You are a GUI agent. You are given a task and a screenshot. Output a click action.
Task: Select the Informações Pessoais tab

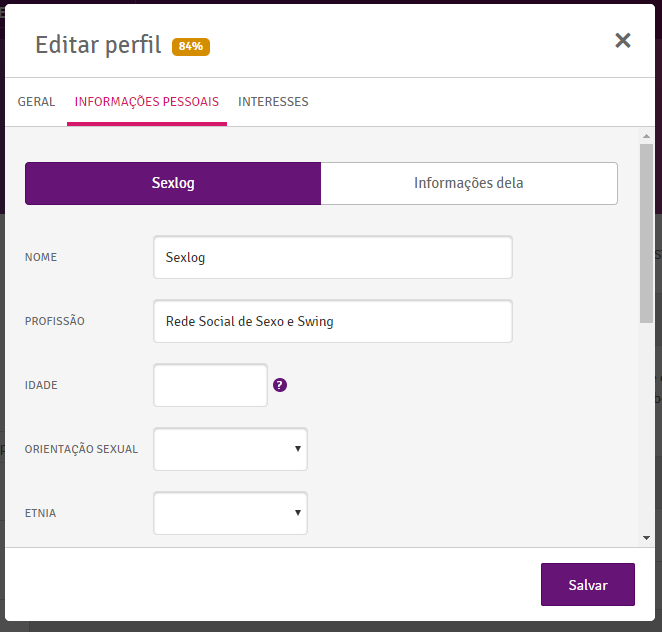pyautogui.click(x=147, y=102)
